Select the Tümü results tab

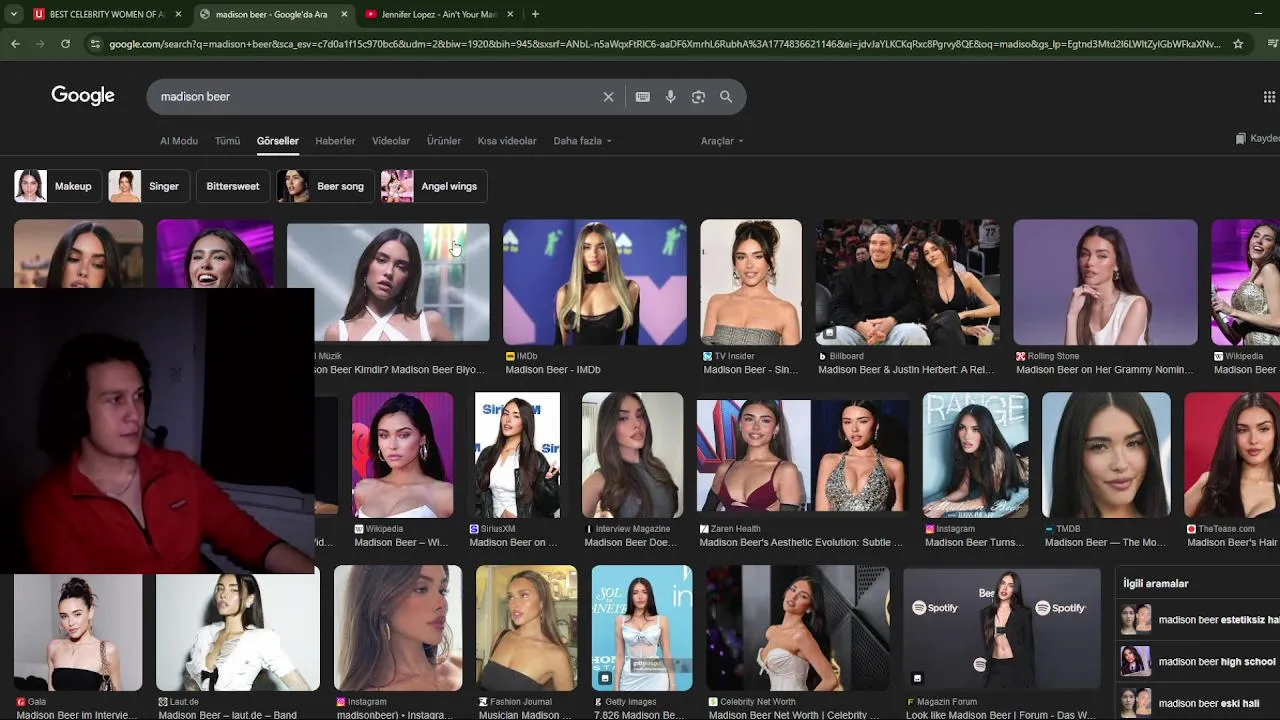click(x=227, y=141)
